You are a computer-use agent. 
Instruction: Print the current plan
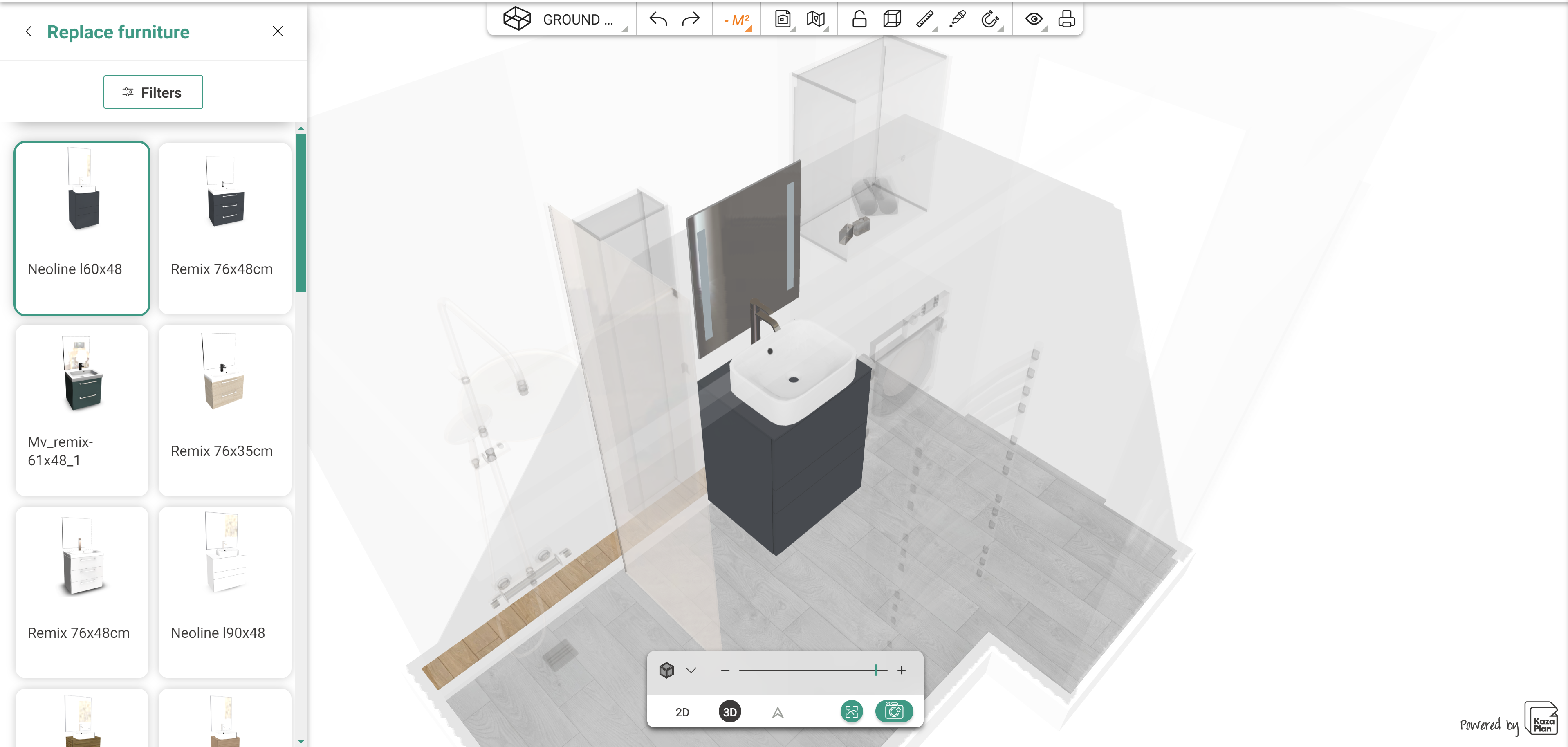click(1066, 20)
